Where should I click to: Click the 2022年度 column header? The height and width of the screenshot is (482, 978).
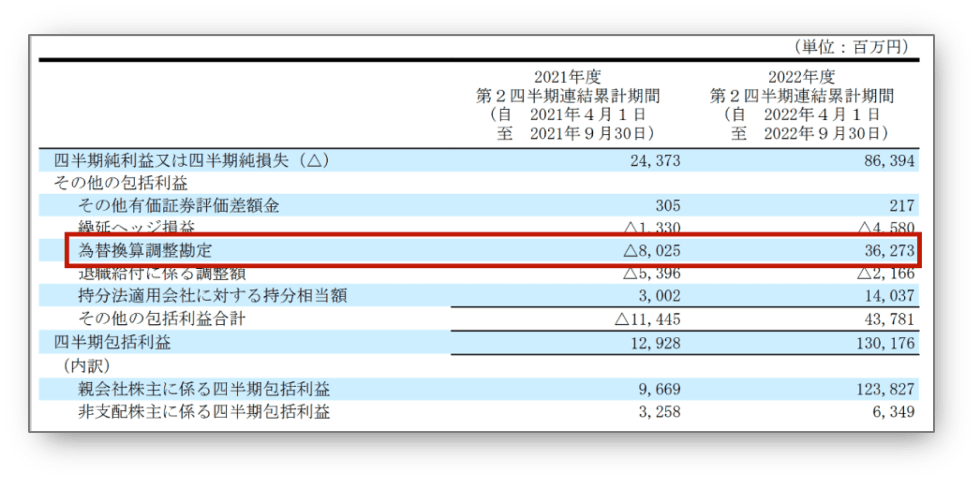[801, 77]
